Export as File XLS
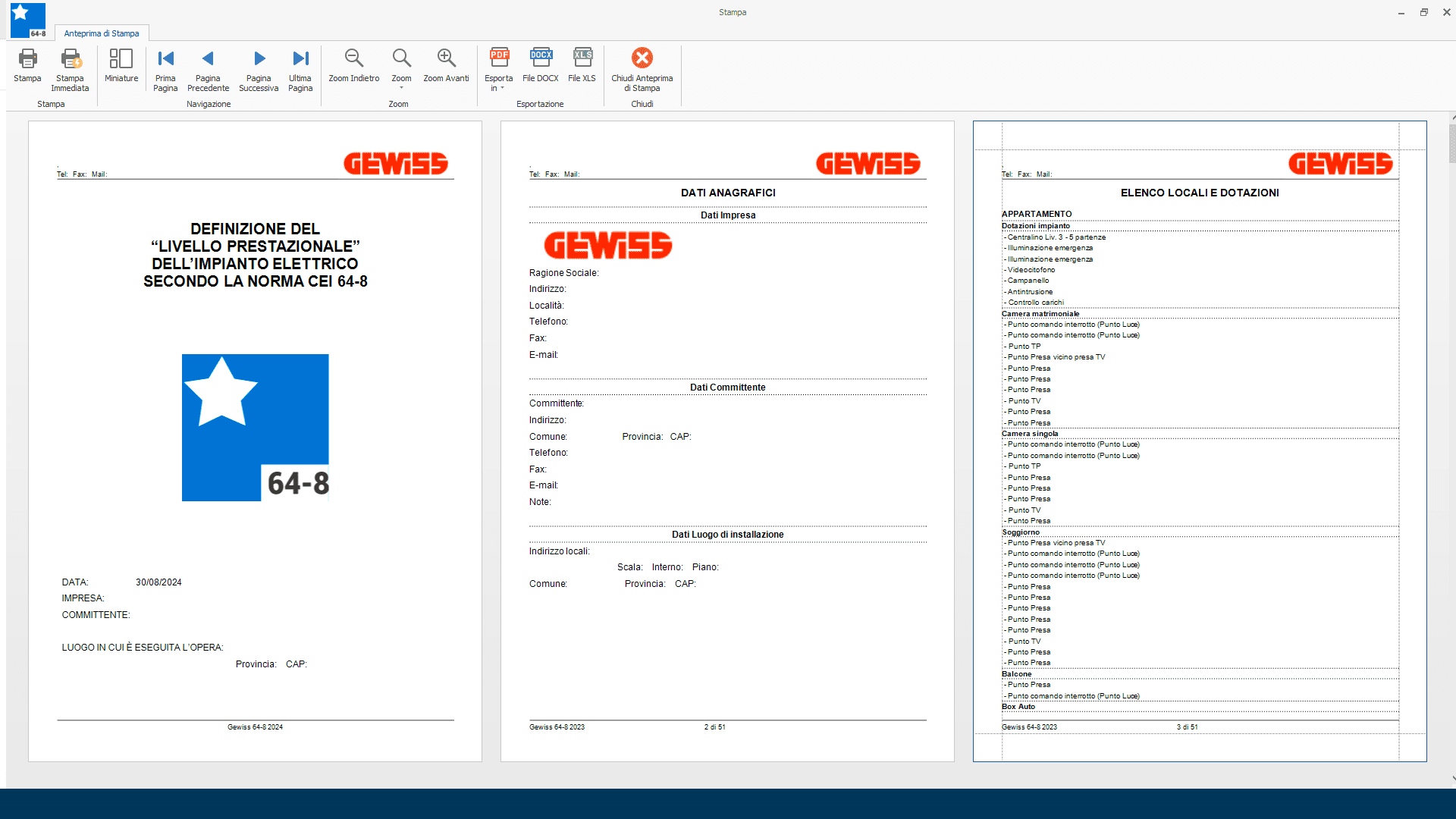This screenshot has width=1456, height=819. click(x=582, y=65)
